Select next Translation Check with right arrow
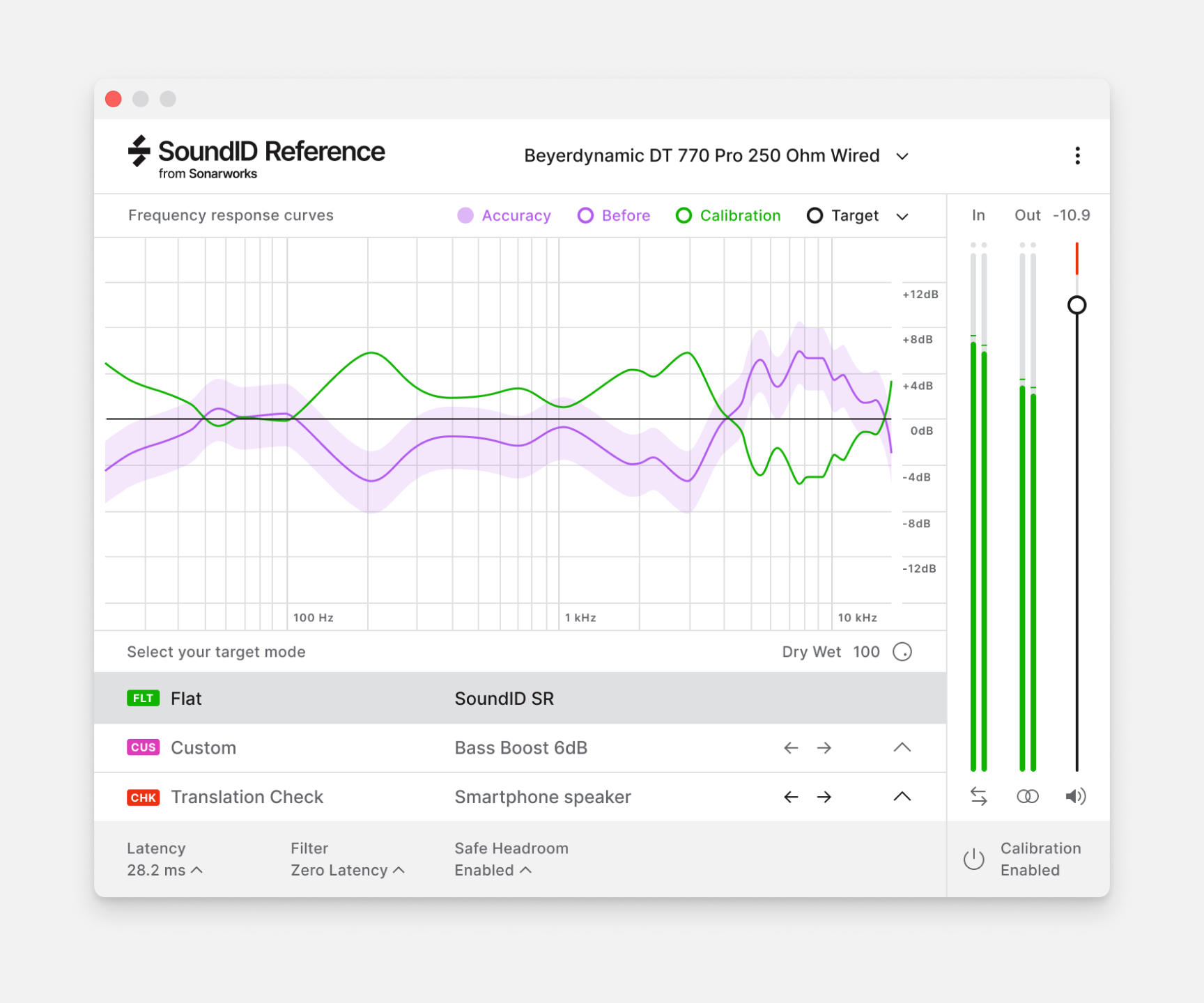Screen dimensions: 1204x1003 point(824,797)
